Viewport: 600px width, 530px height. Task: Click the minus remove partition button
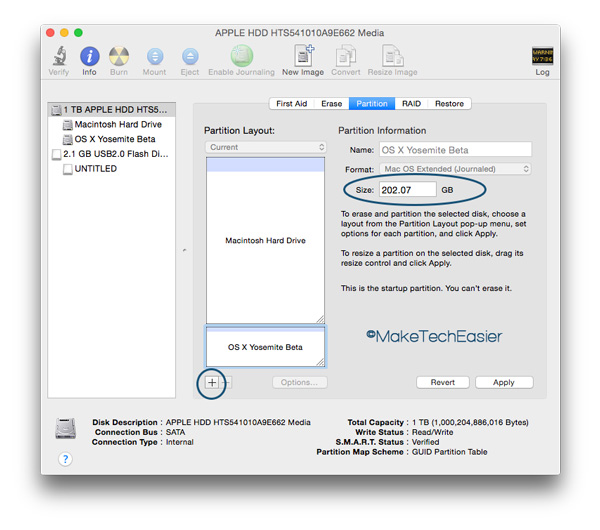[225, 382]
